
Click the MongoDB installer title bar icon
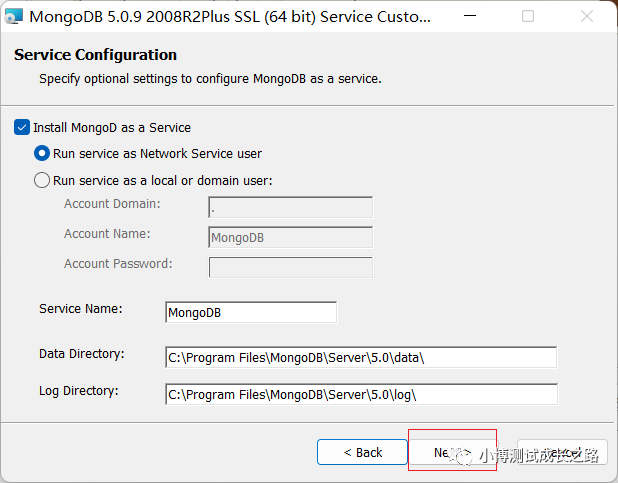click(x=13, y=17)
